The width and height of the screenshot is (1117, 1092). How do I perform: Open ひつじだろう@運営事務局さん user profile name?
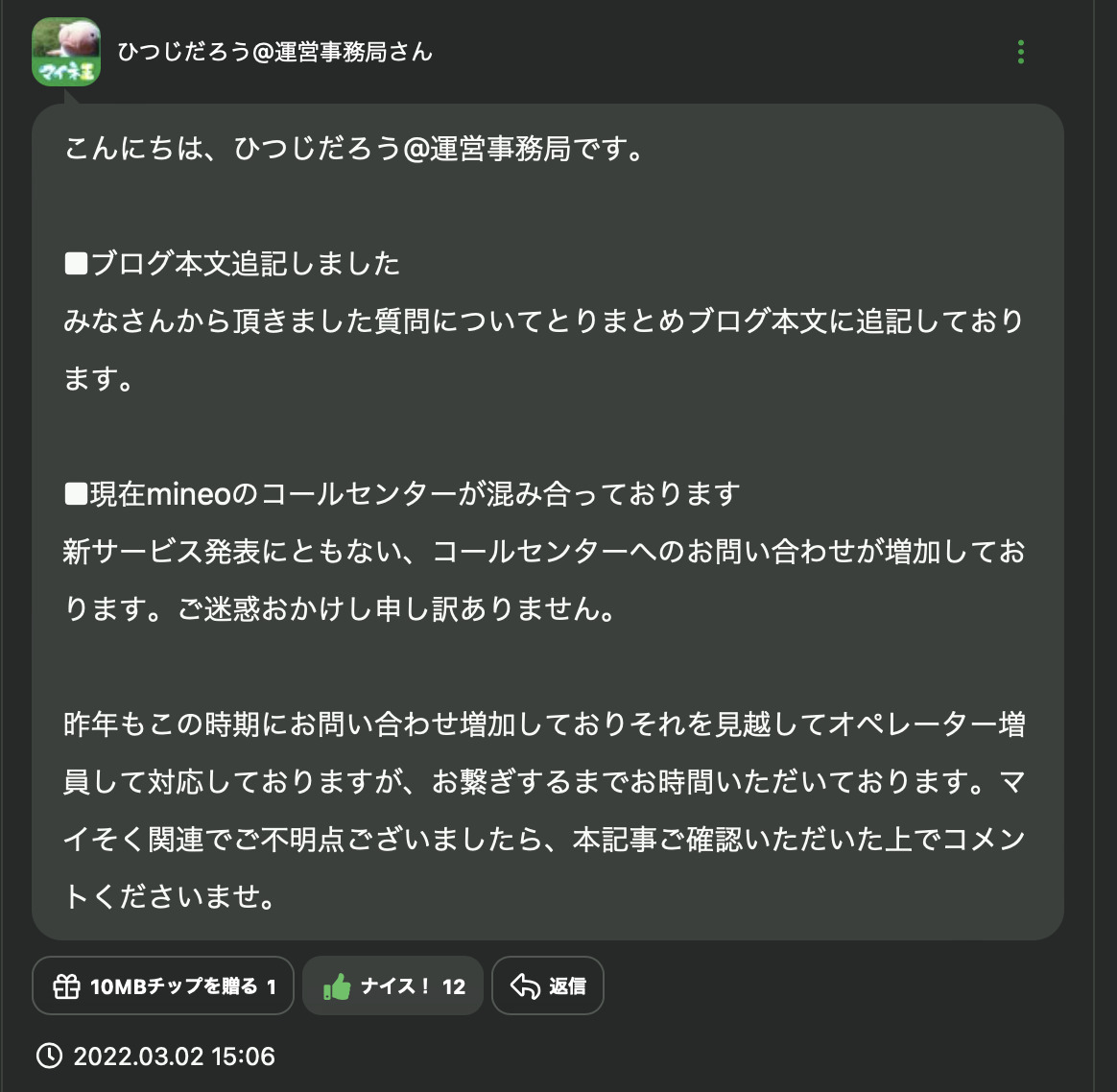[x=274, y=52]
